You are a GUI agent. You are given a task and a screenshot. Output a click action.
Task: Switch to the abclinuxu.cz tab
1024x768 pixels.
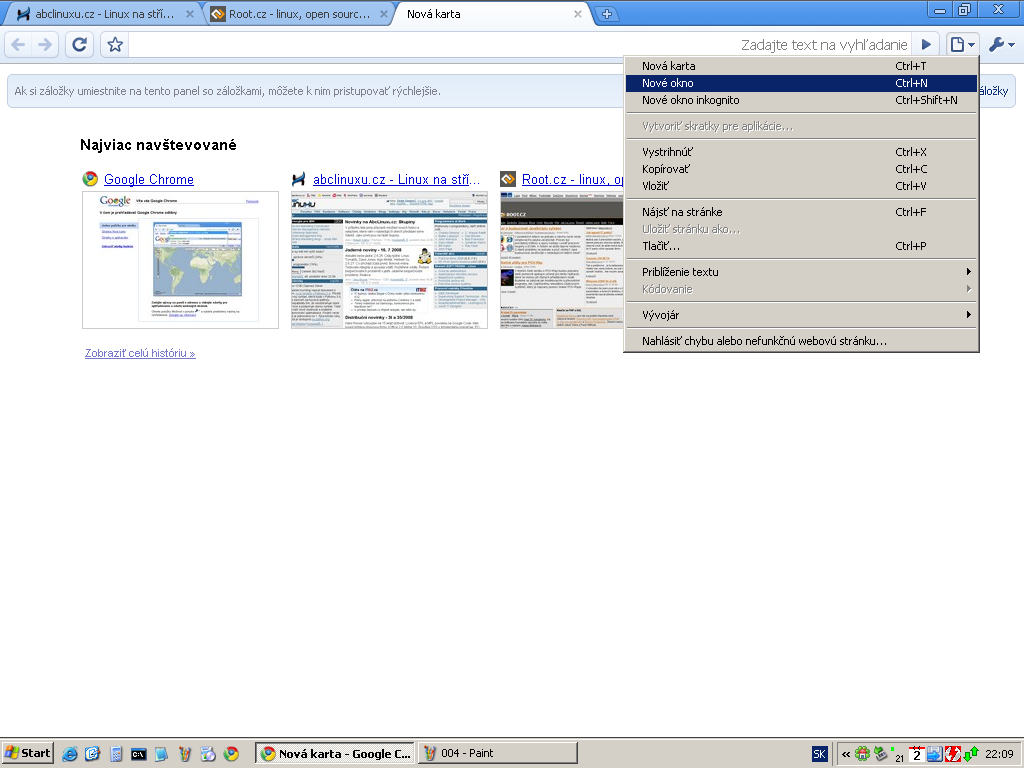point(103,14)
